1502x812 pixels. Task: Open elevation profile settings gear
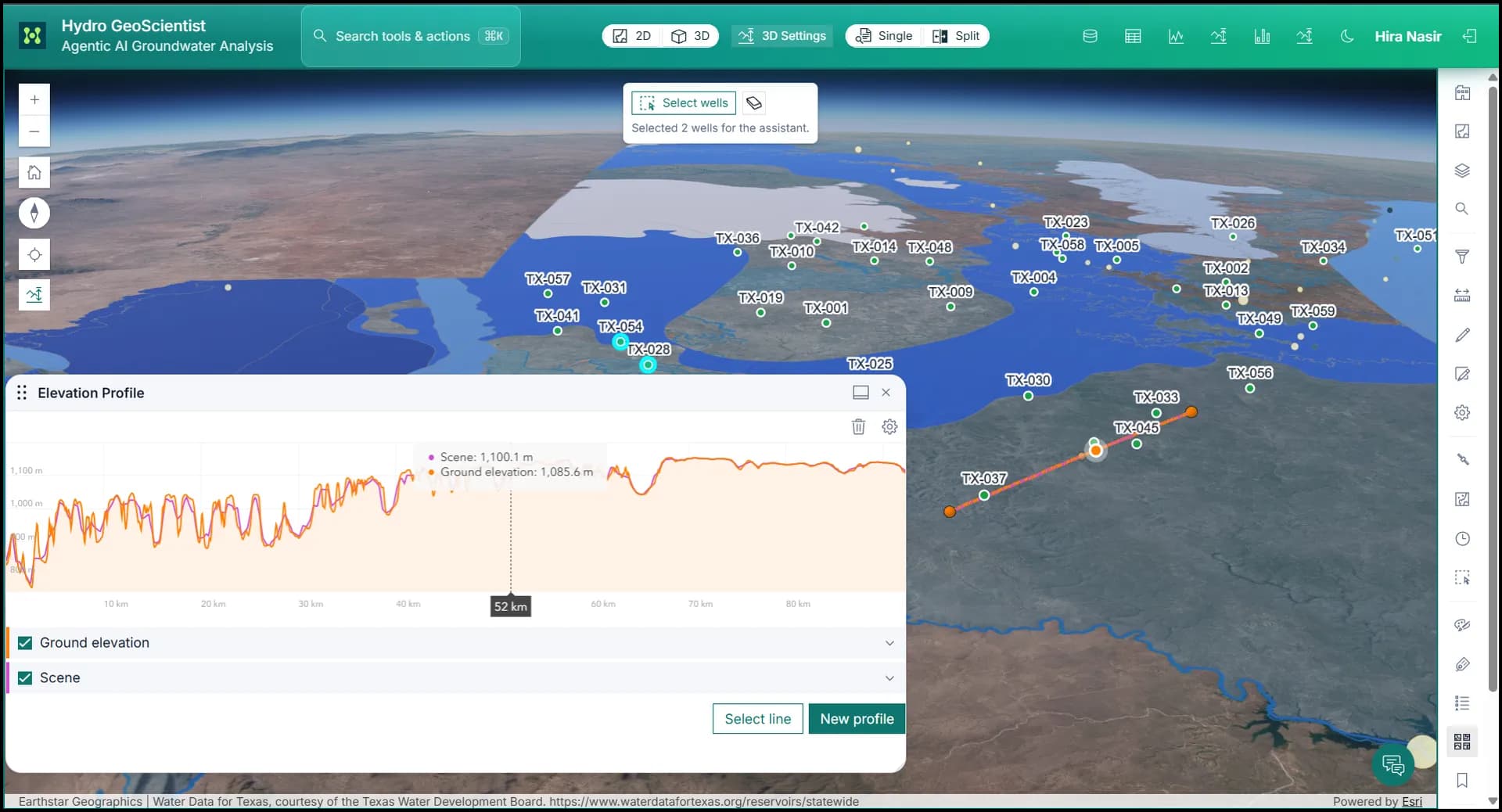tap(889, 426)
